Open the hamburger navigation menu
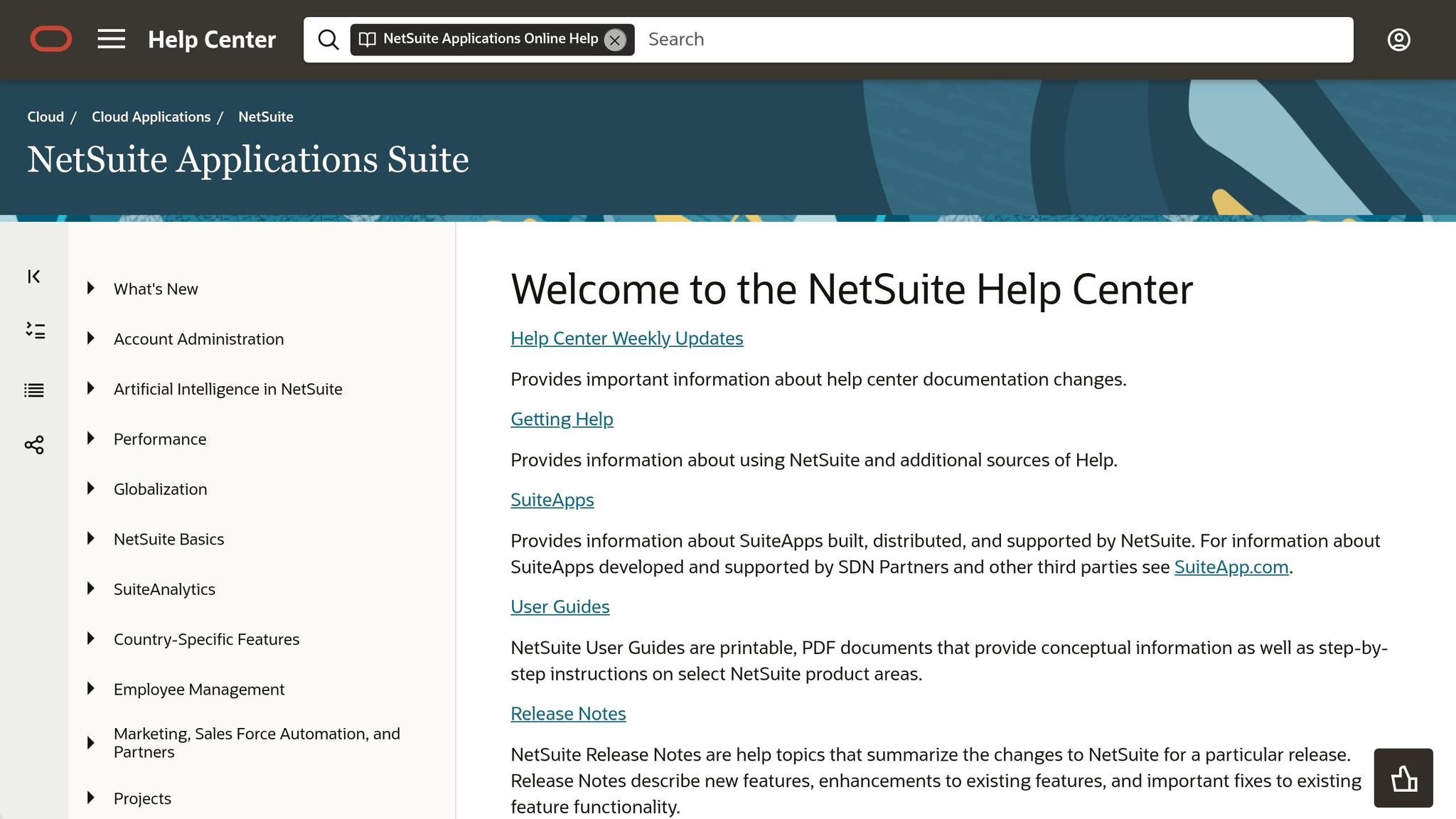Image resolution: width=1456 pixels, height=819 pixels. click(x=111, y=39)
